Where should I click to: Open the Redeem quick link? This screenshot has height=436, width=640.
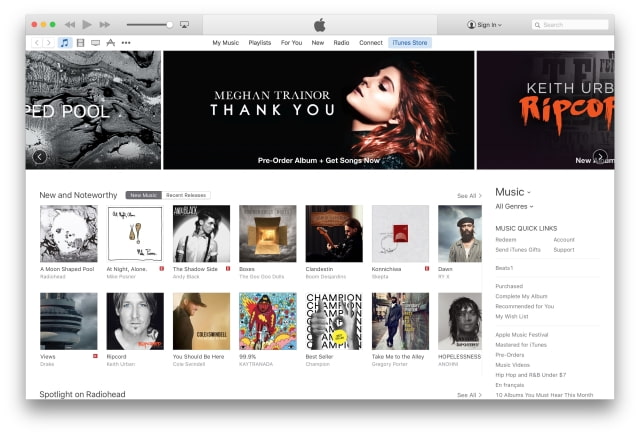(x=506, y=240)
